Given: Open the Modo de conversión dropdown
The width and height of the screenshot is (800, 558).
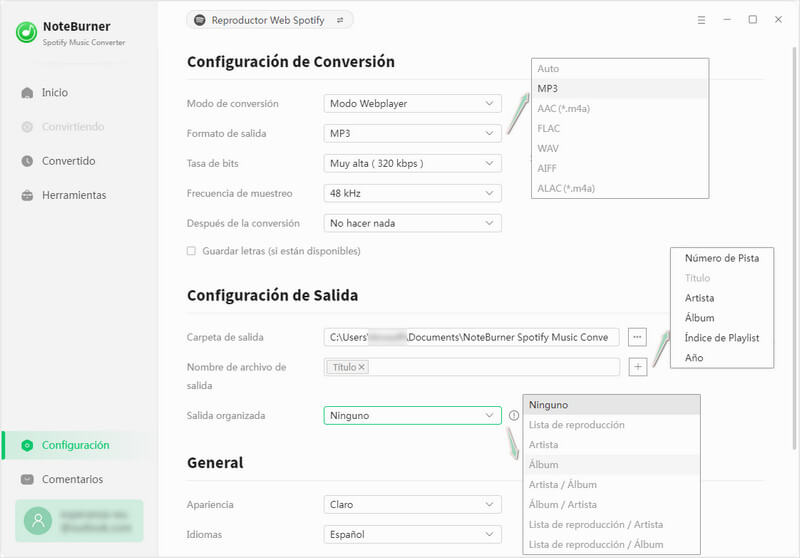Looking at the screenshot, I should pyautogui.click(x=412, y=104).
